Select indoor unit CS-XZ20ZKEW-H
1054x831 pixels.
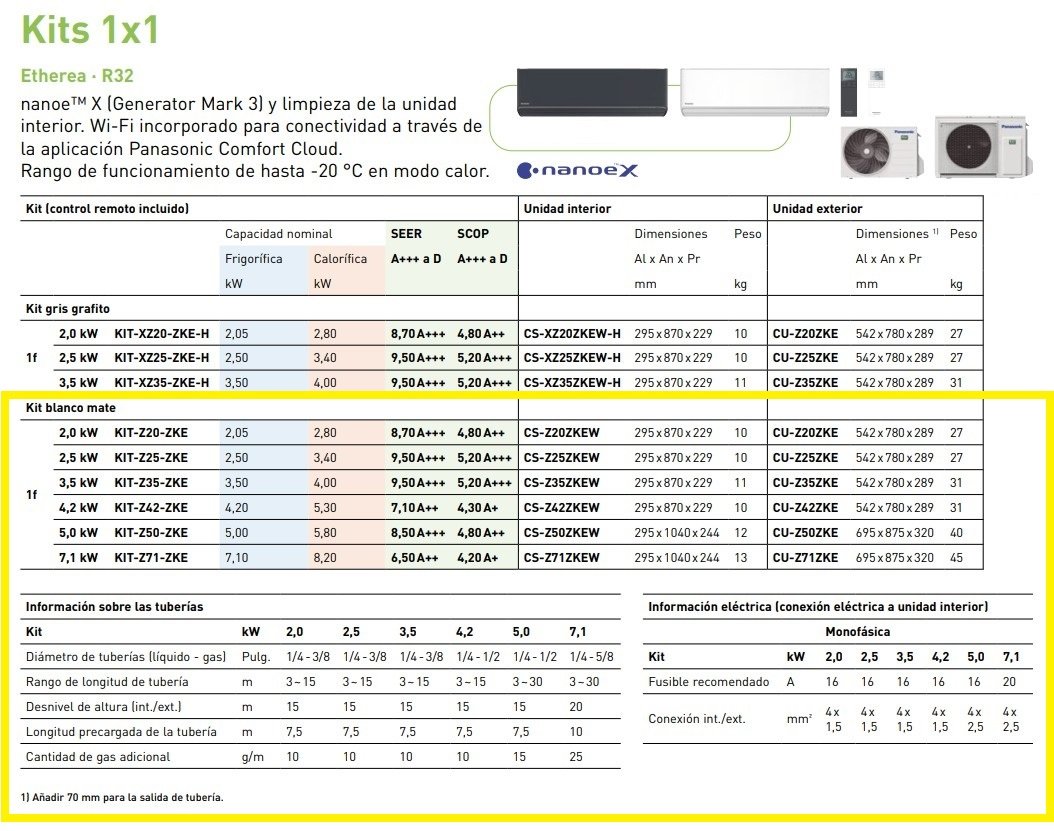coord(572,333)
